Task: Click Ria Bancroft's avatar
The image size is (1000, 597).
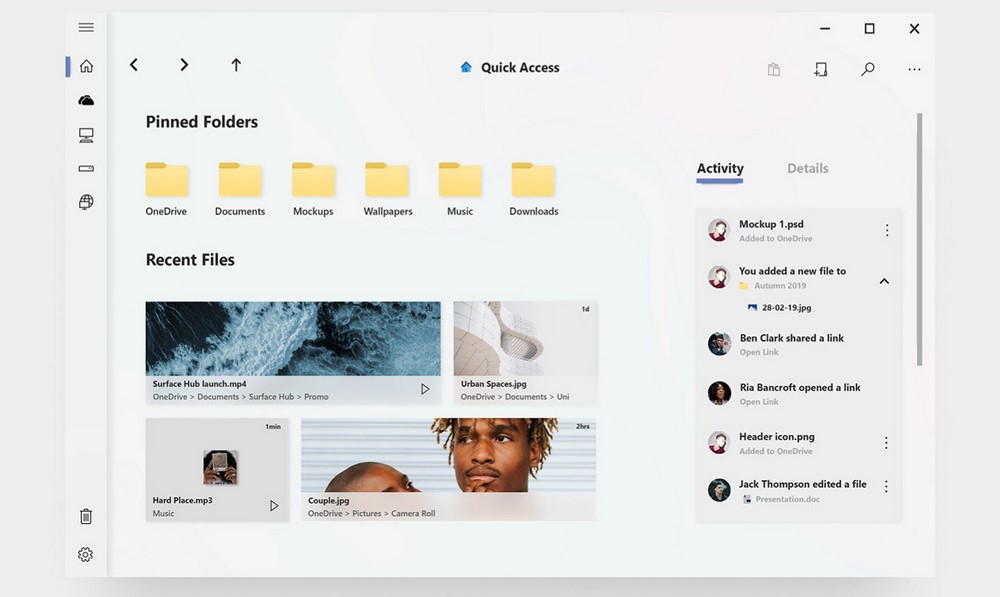Action: point(719,393)
